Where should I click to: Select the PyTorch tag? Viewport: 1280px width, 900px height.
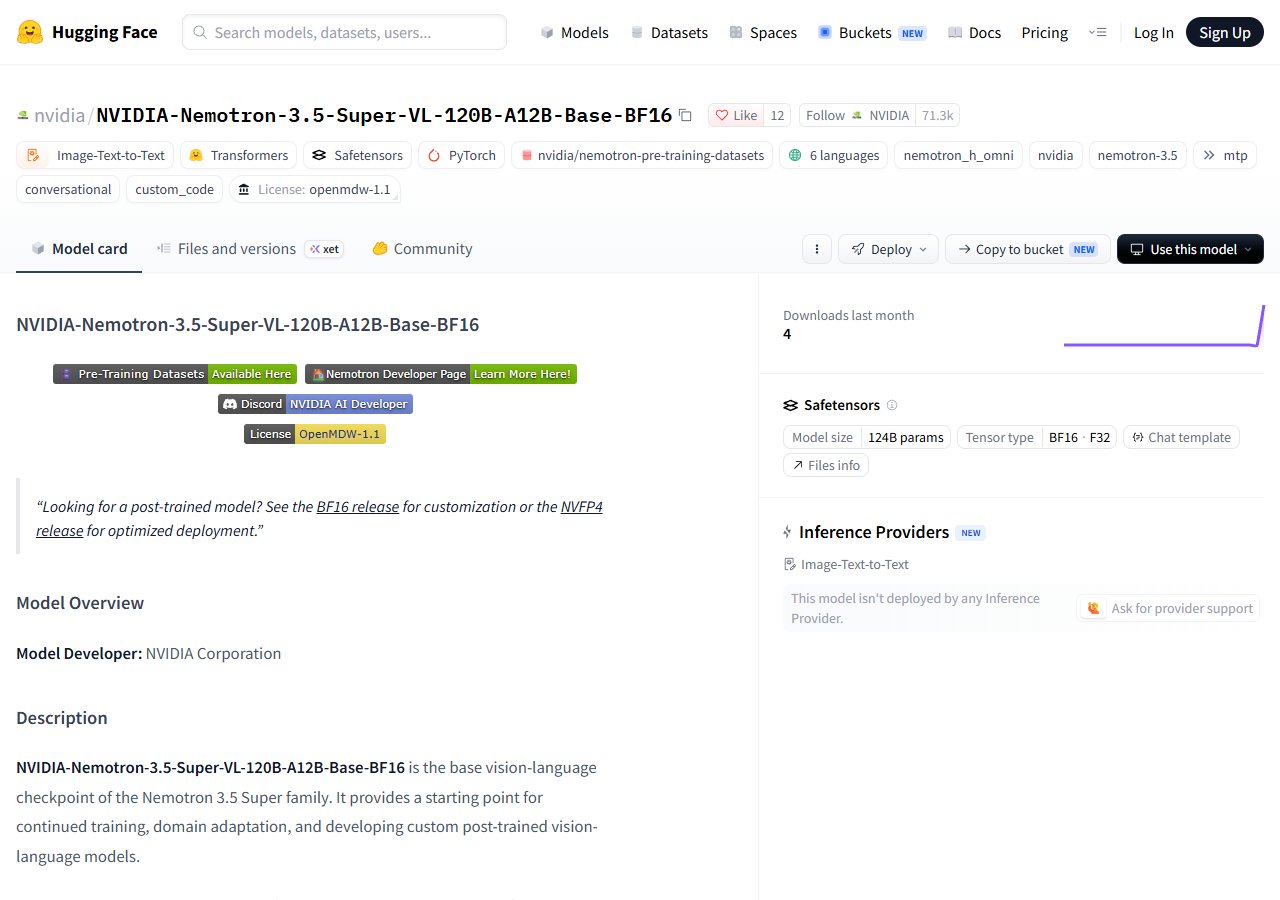462,155
